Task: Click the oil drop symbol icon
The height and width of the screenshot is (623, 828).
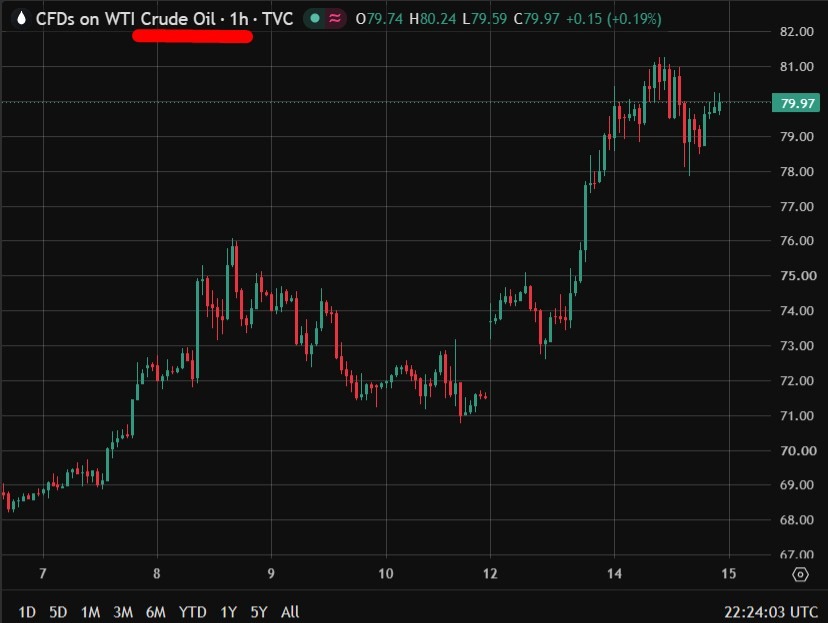Action: coord(22,18)
